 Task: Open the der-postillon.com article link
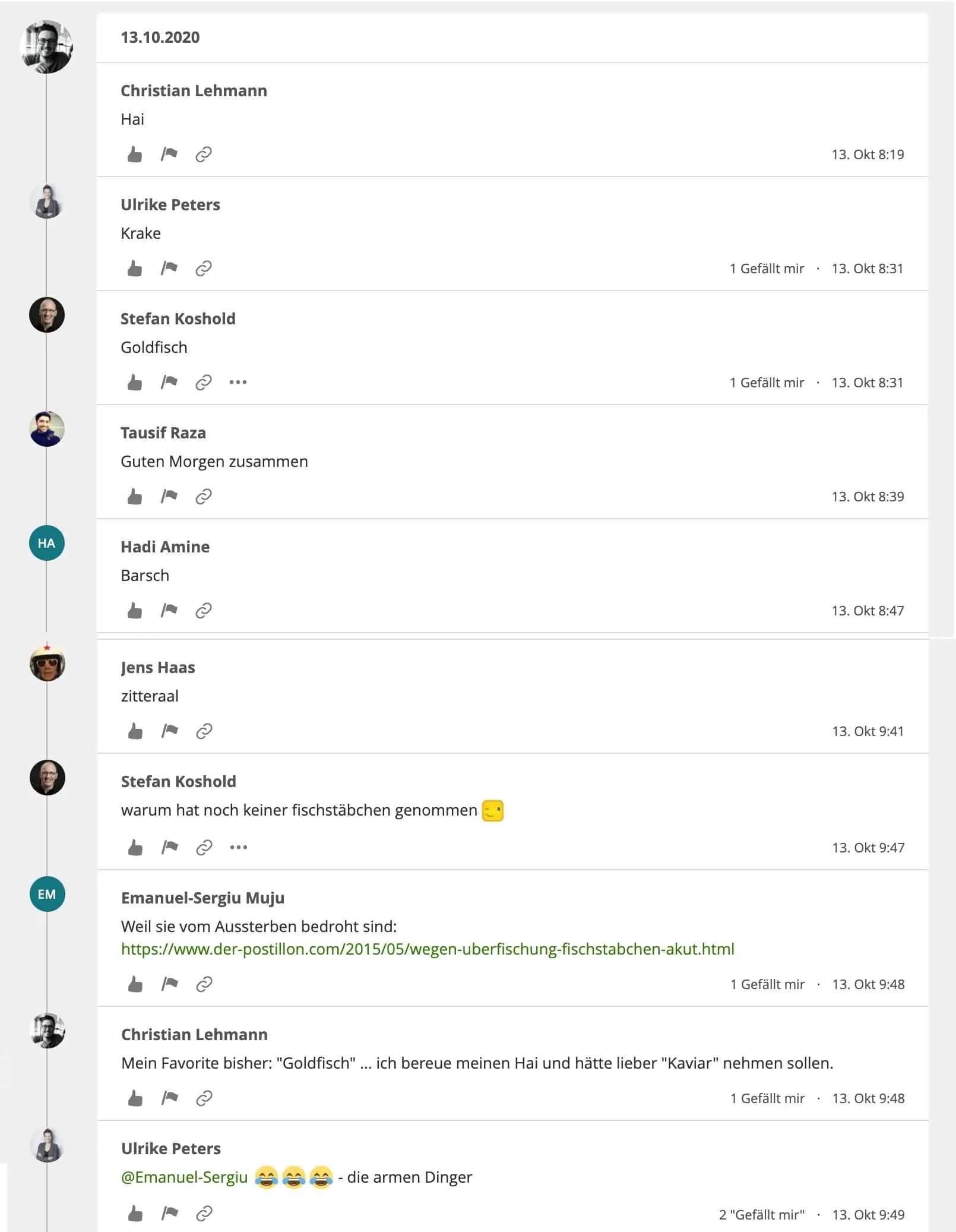tap(428, 949)
